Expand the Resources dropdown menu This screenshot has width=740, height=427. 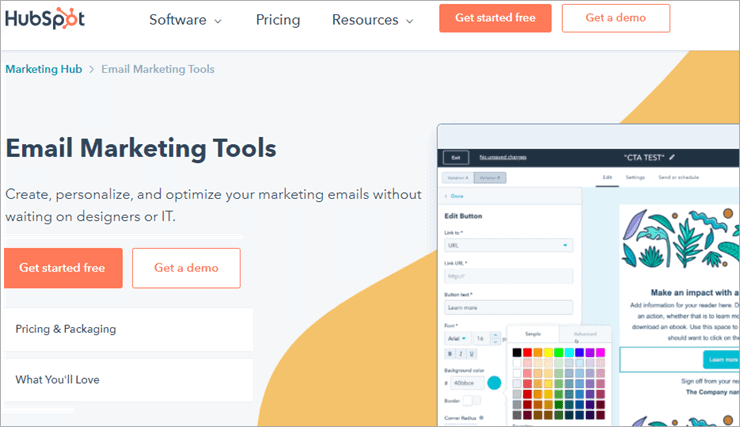(x=372, y=20)
